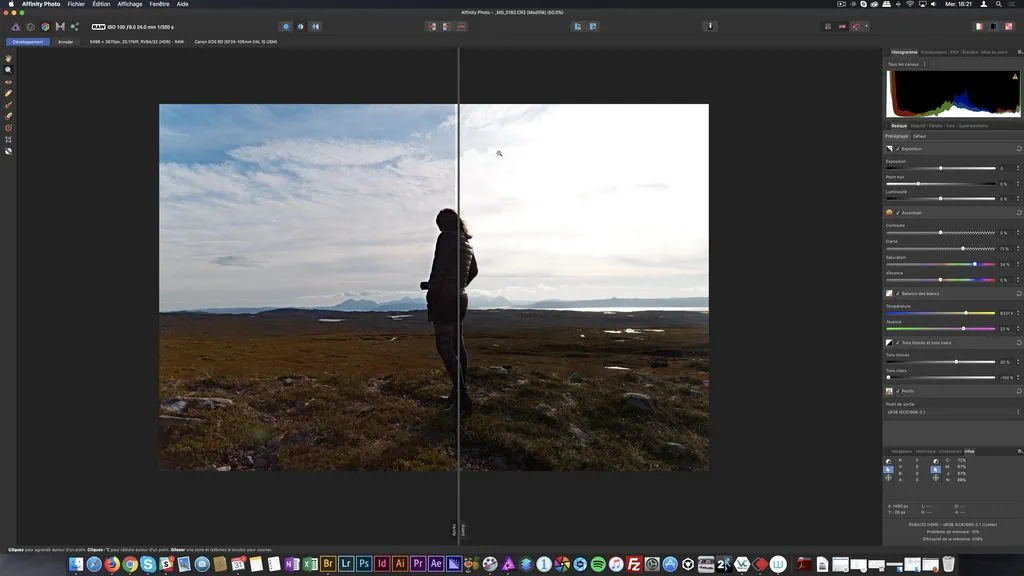Select the Hand view tool
The width and height of the screenshot is (1024, 576).
(x=9, y=57)
